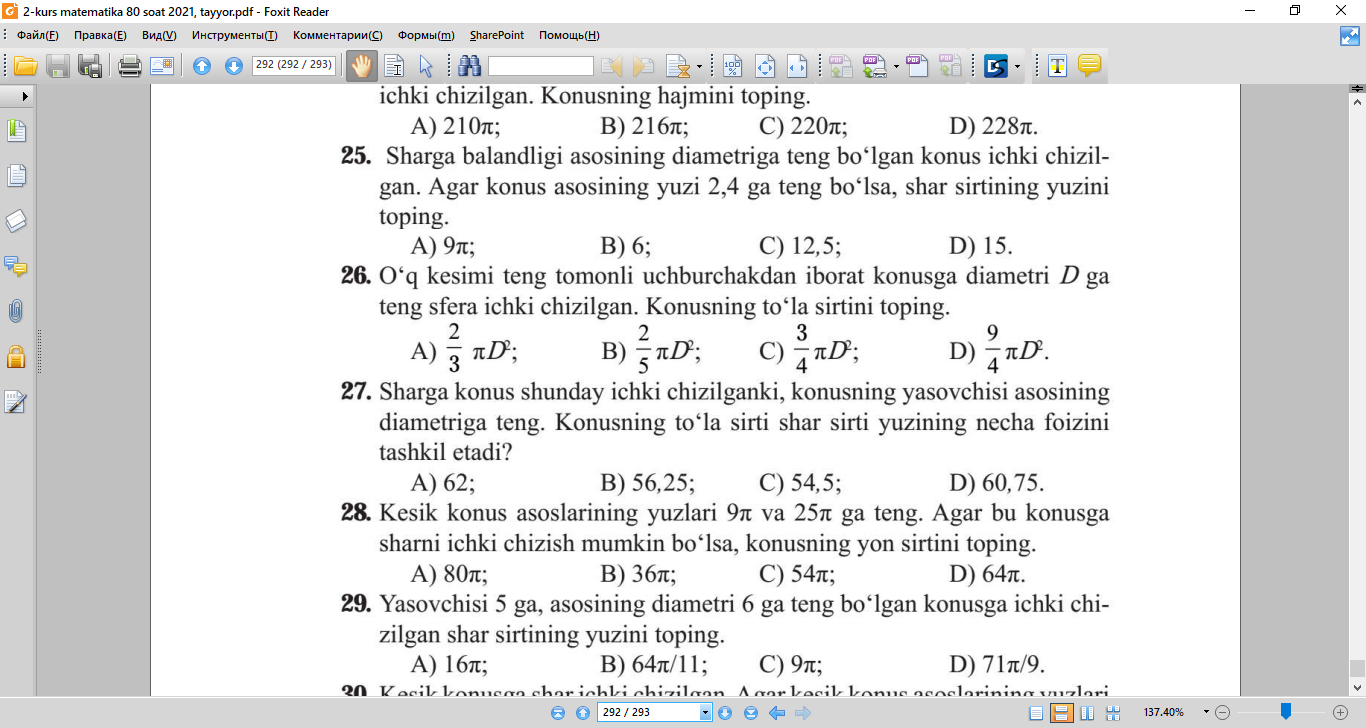Open the search options dropdown arrow
This screenshot has height=728, width=1366.
click(699, 67)
